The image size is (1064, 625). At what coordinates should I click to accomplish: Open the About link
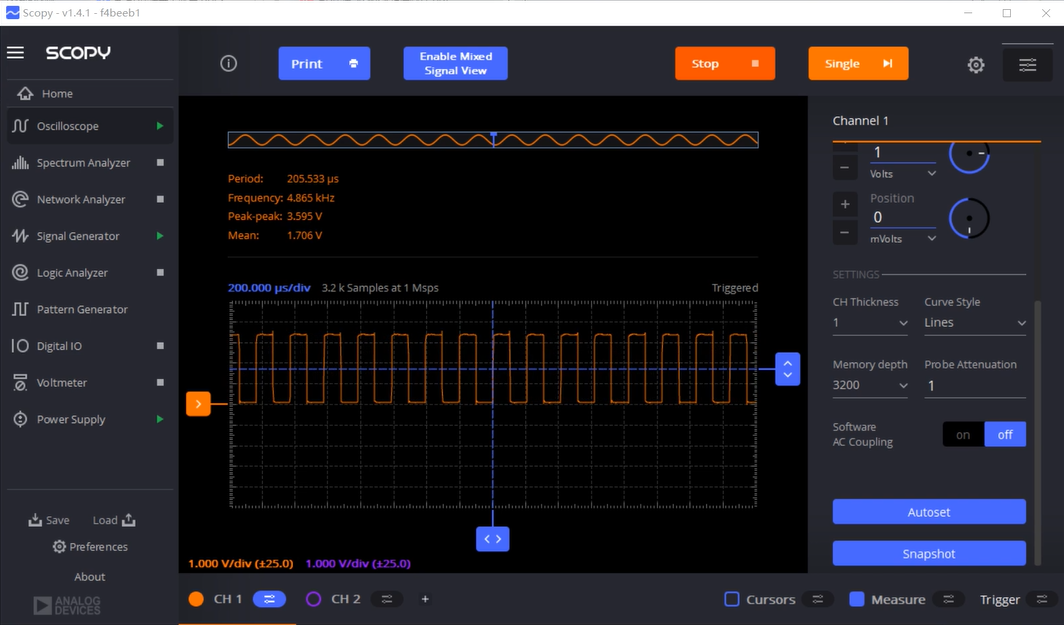click(x=90, y=577)
